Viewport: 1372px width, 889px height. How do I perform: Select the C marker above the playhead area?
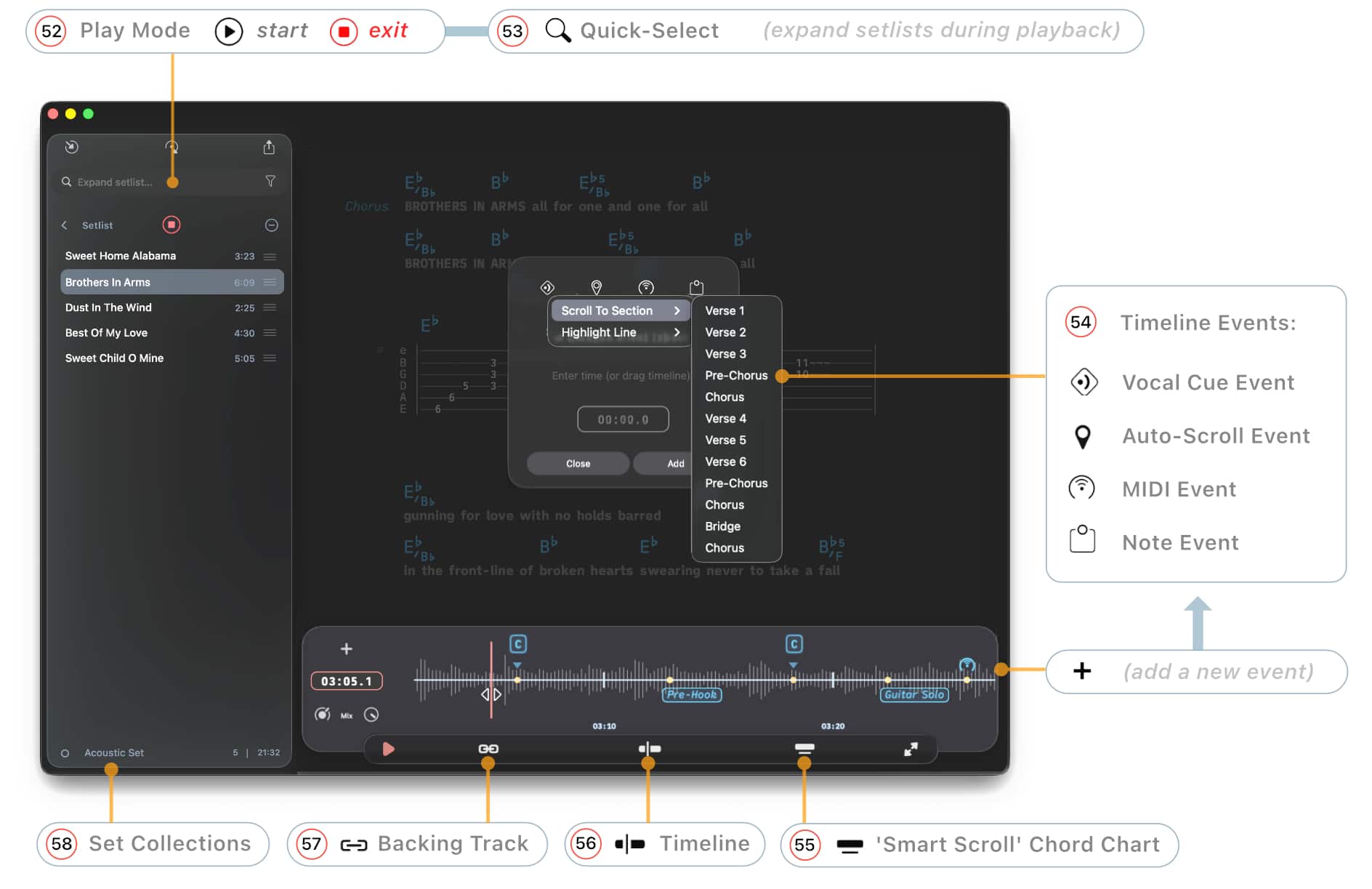(x=518, y=644)
